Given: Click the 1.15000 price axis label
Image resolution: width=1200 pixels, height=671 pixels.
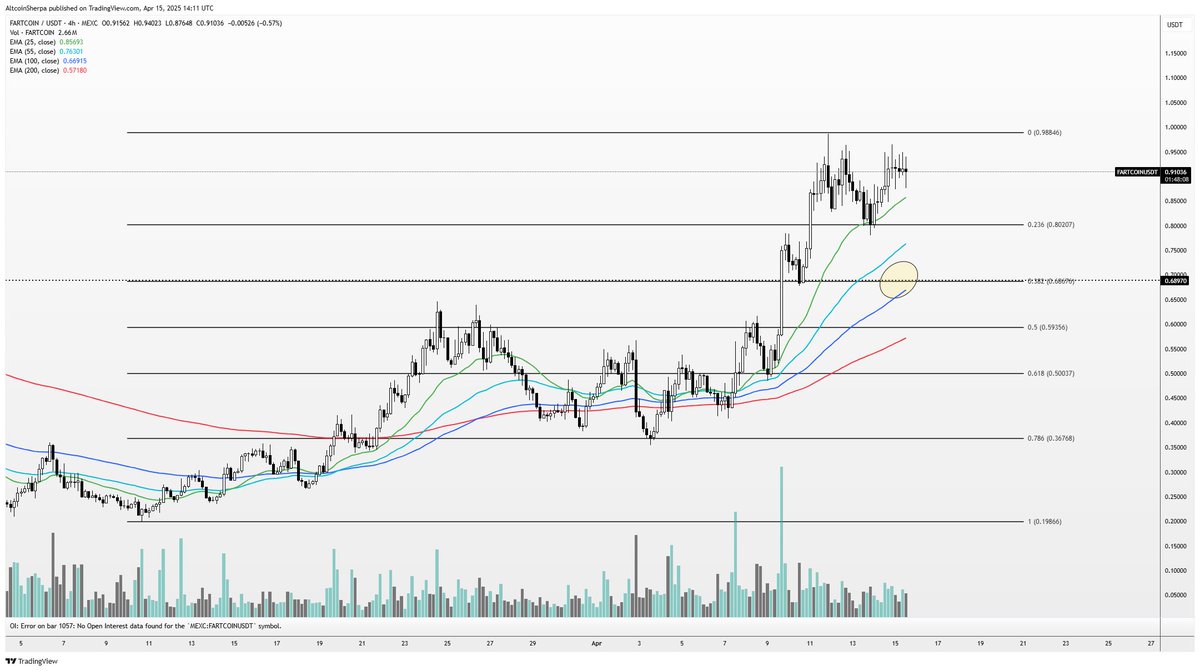Looking at the screenshot, I should coord(1176,53).
